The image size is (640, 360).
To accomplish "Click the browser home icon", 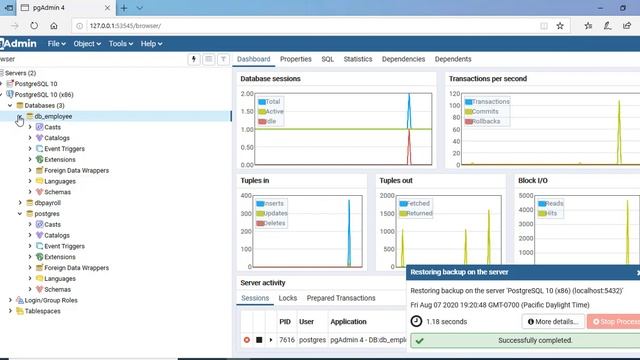I will 54,26.
